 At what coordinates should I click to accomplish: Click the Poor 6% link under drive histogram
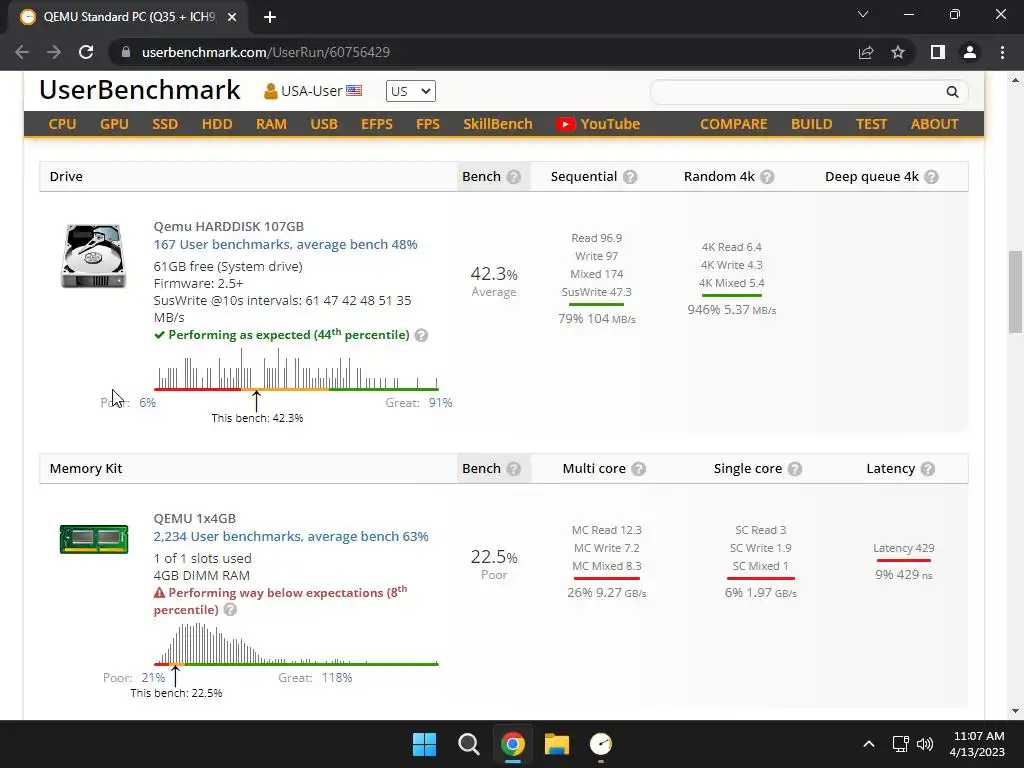(147, 403)
